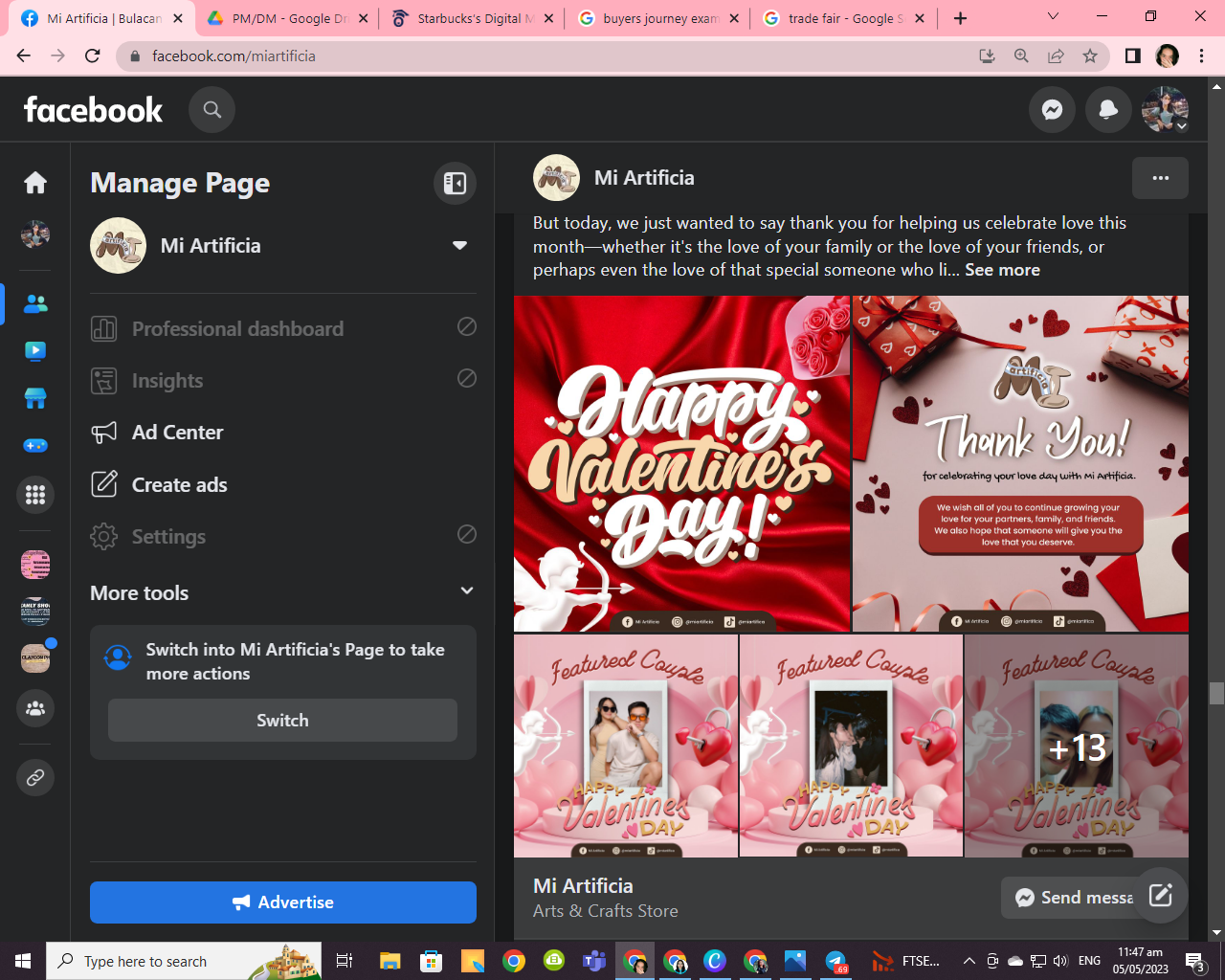Open the Happy Valentine's Day photo
1225x980 pixels.
point(681,463)
